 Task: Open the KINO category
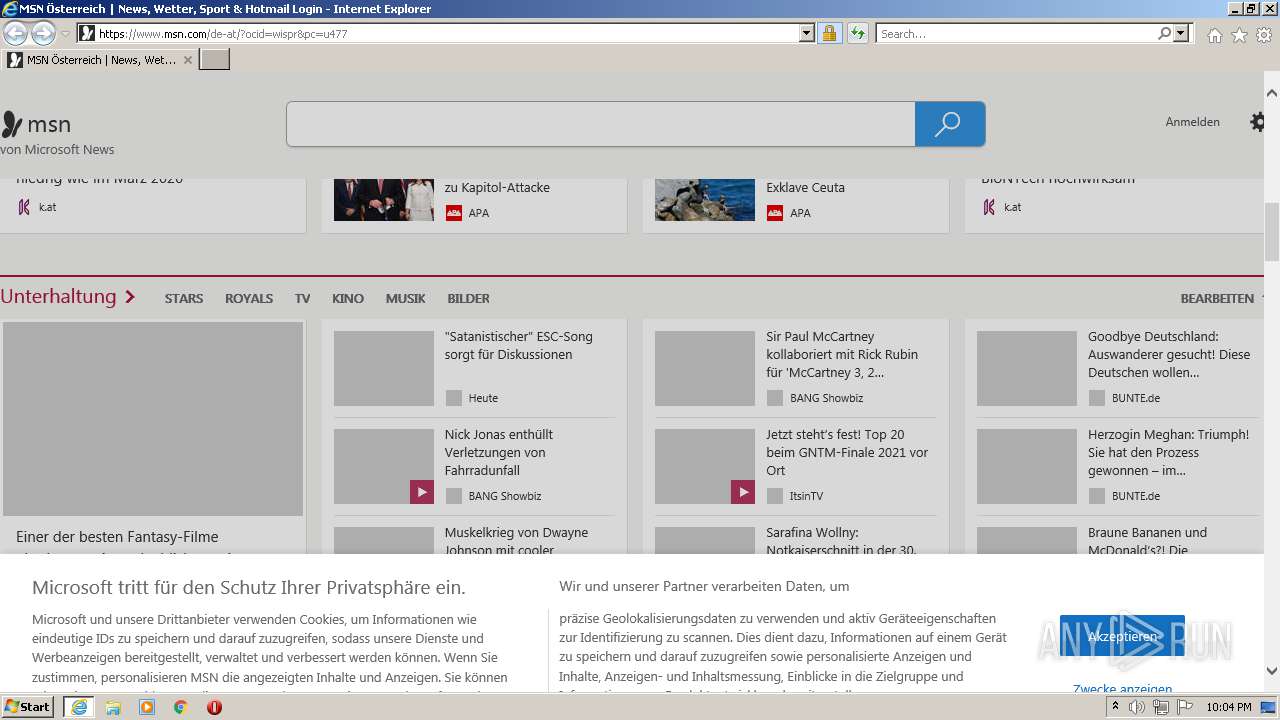[348, 298]
